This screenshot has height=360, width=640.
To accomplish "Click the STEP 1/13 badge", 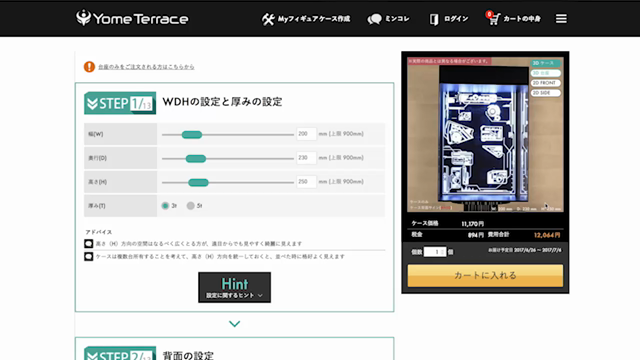I will point(120,103).
